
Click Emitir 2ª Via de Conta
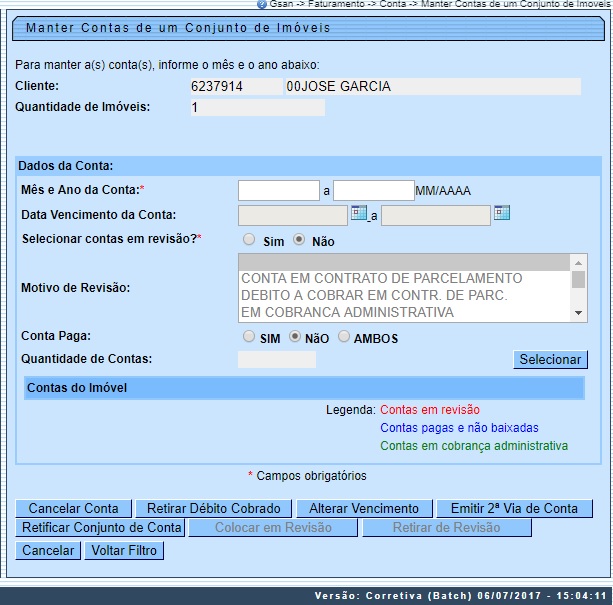pyautogui.click(x=514, y=508)
